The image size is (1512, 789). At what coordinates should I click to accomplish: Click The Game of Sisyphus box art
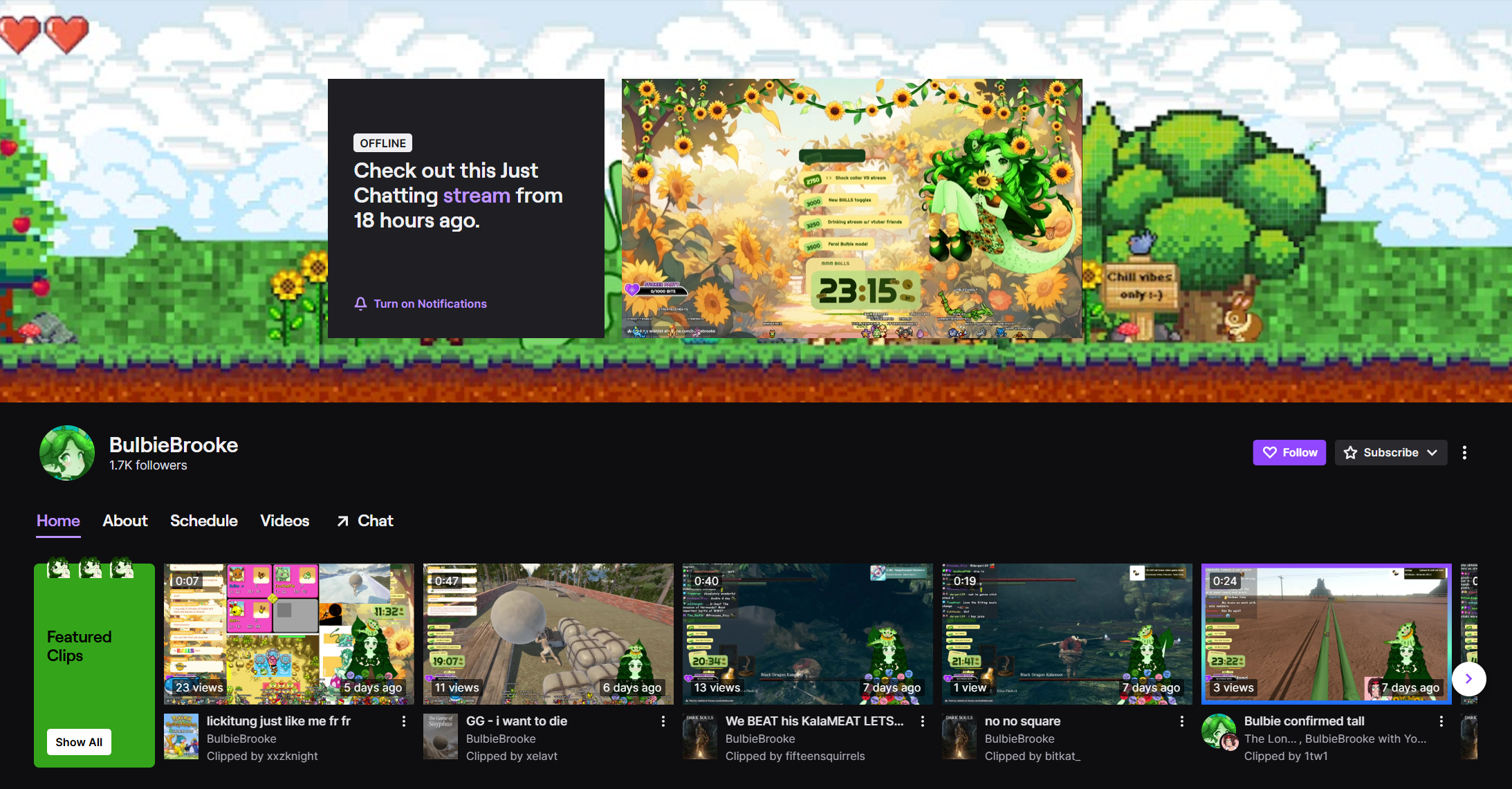click(441, 736)
